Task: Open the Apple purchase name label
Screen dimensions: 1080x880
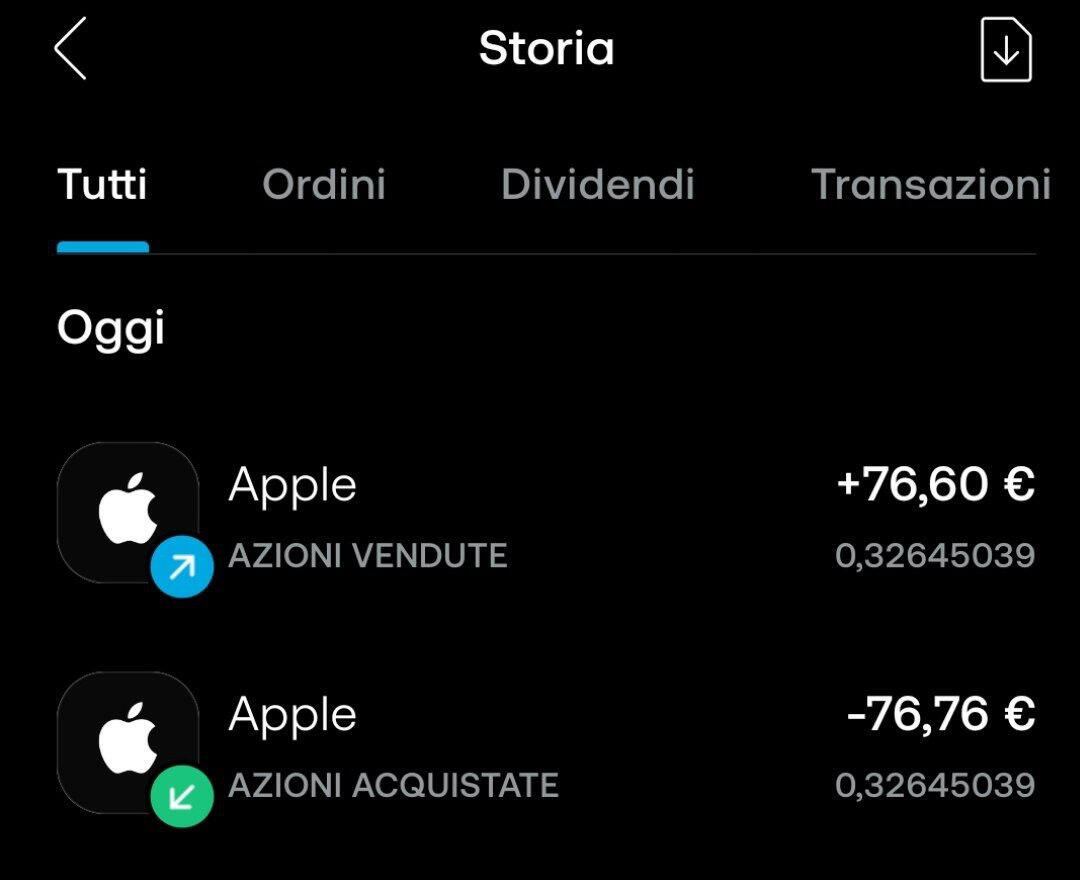Action: pyautogui.click(x=292, y=716)
